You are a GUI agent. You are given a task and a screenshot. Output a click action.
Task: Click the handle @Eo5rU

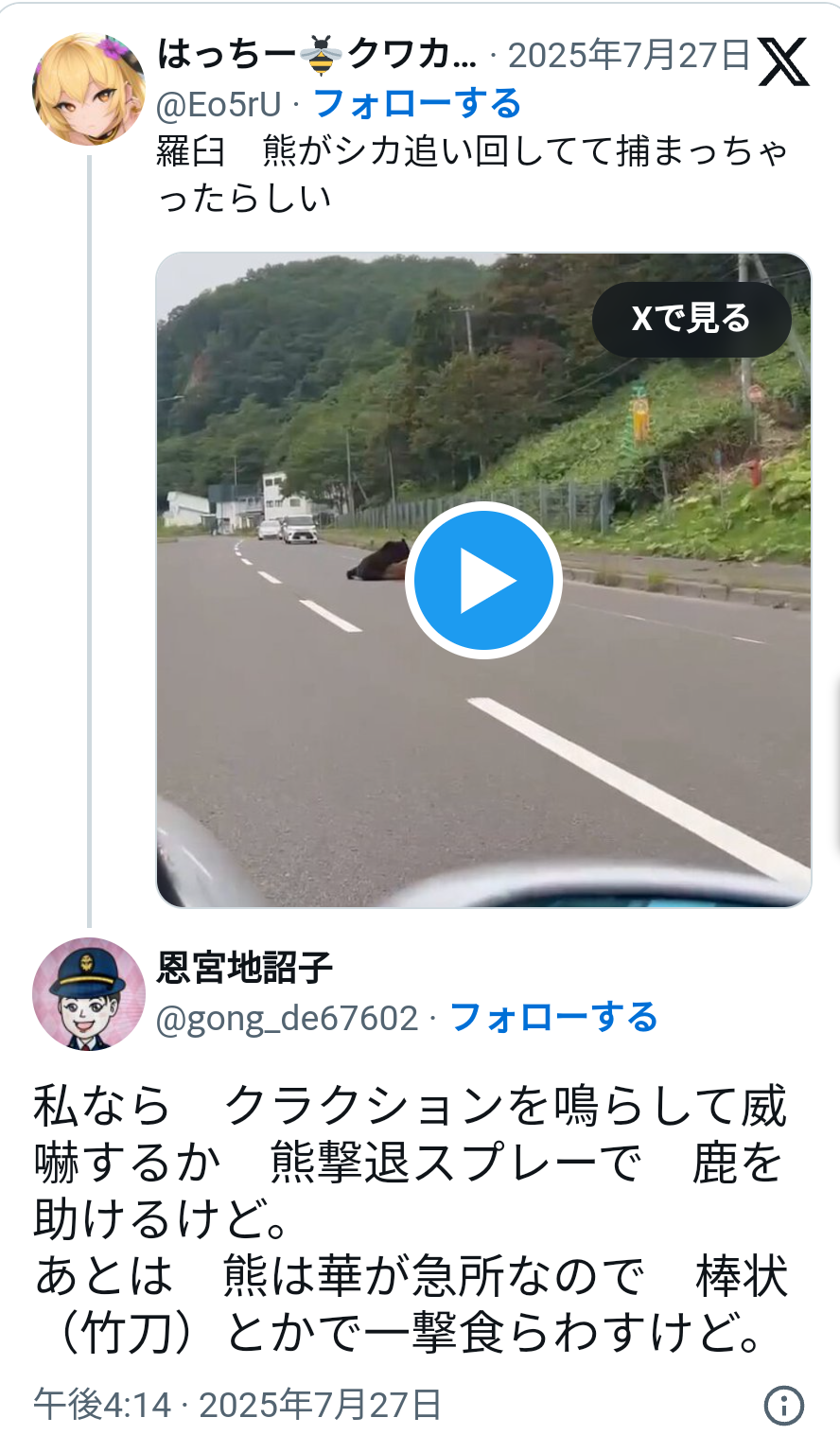tap(219, 104)
